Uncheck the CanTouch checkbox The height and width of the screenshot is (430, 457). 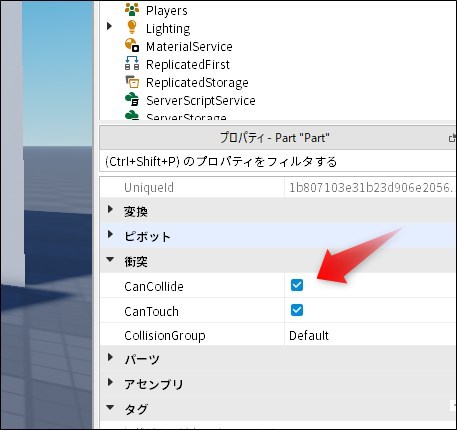pyautogui.click(x=297, y=310)
